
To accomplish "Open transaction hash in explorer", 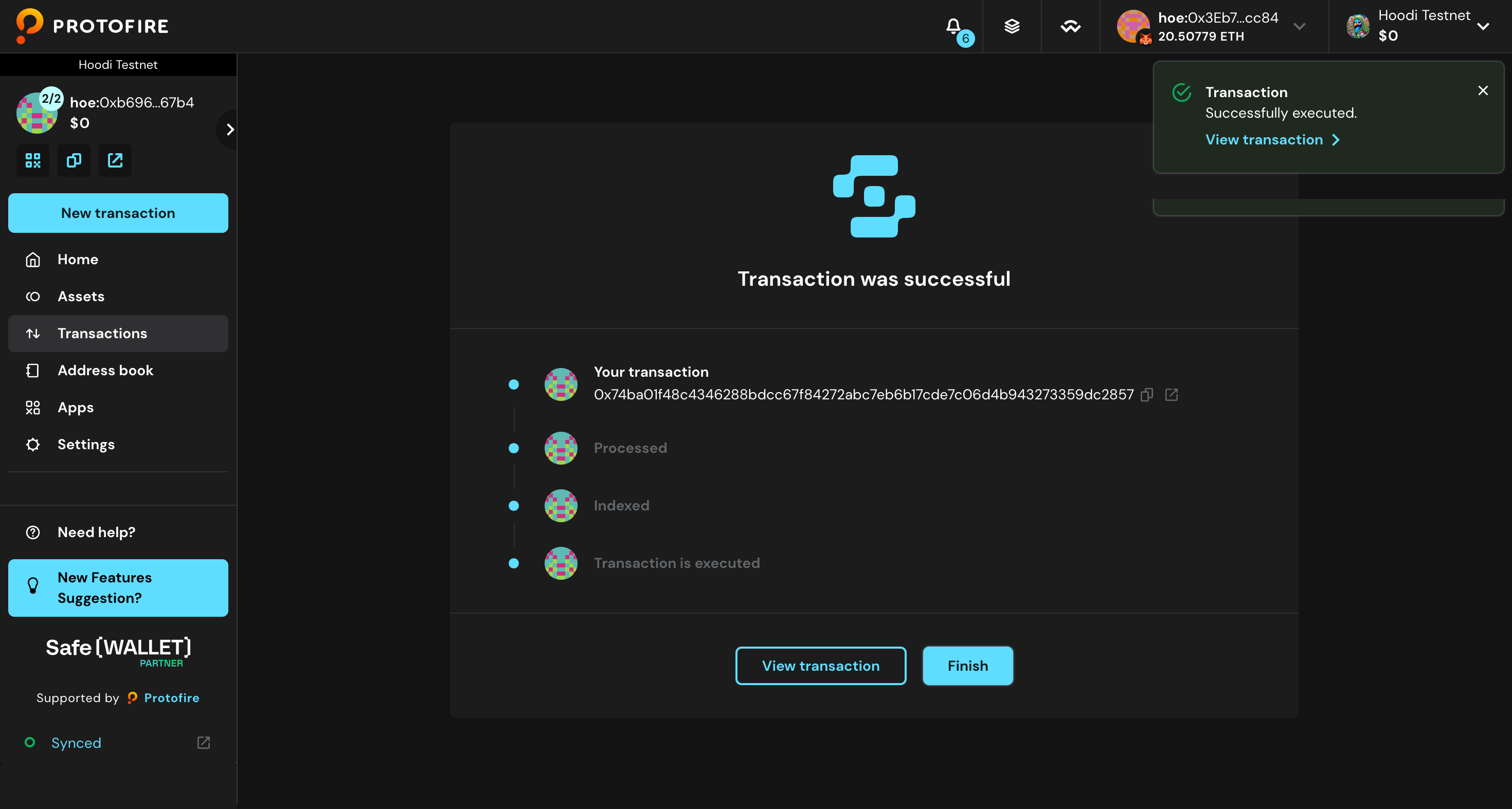I will coord(1171,395).
